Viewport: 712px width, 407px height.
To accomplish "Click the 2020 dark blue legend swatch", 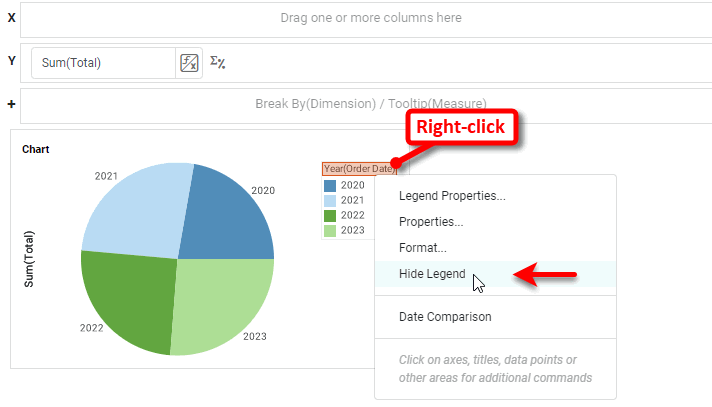I will [x=330, y=185].
